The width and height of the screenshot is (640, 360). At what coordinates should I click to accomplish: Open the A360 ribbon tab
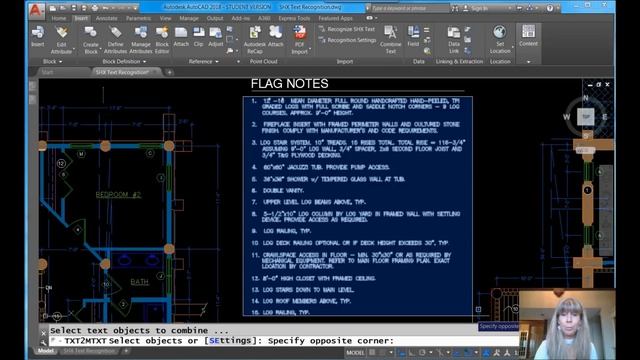click(264, 18)
